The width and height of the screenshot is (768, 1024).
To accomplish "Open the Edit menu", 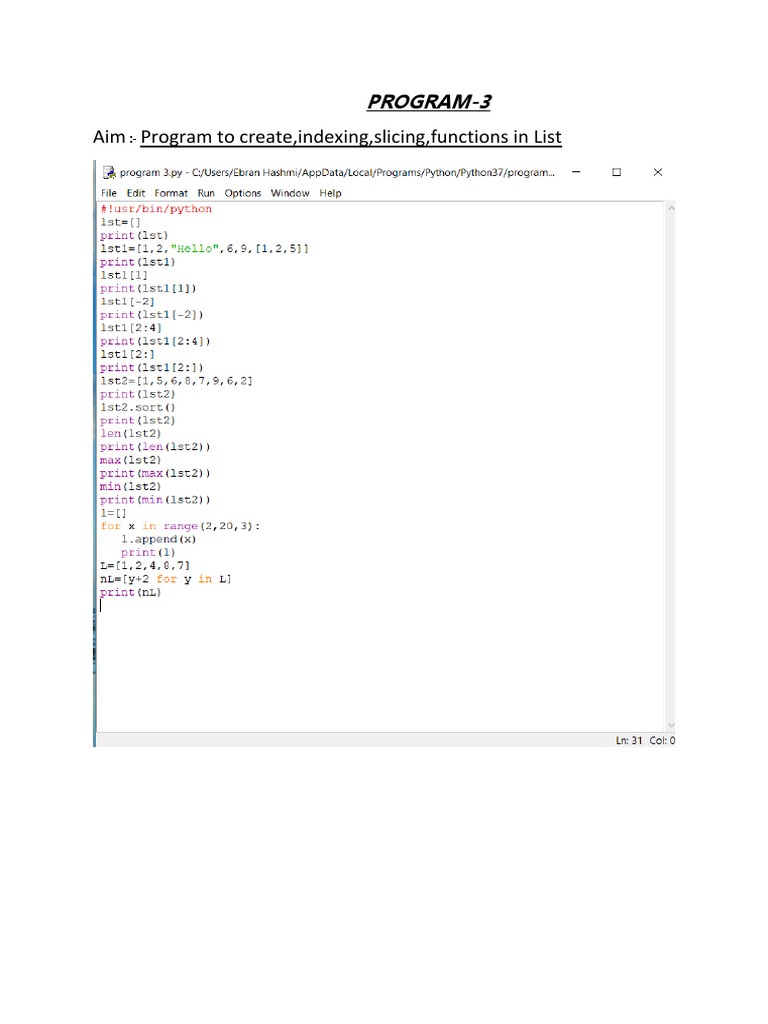I will coord(136,193).
